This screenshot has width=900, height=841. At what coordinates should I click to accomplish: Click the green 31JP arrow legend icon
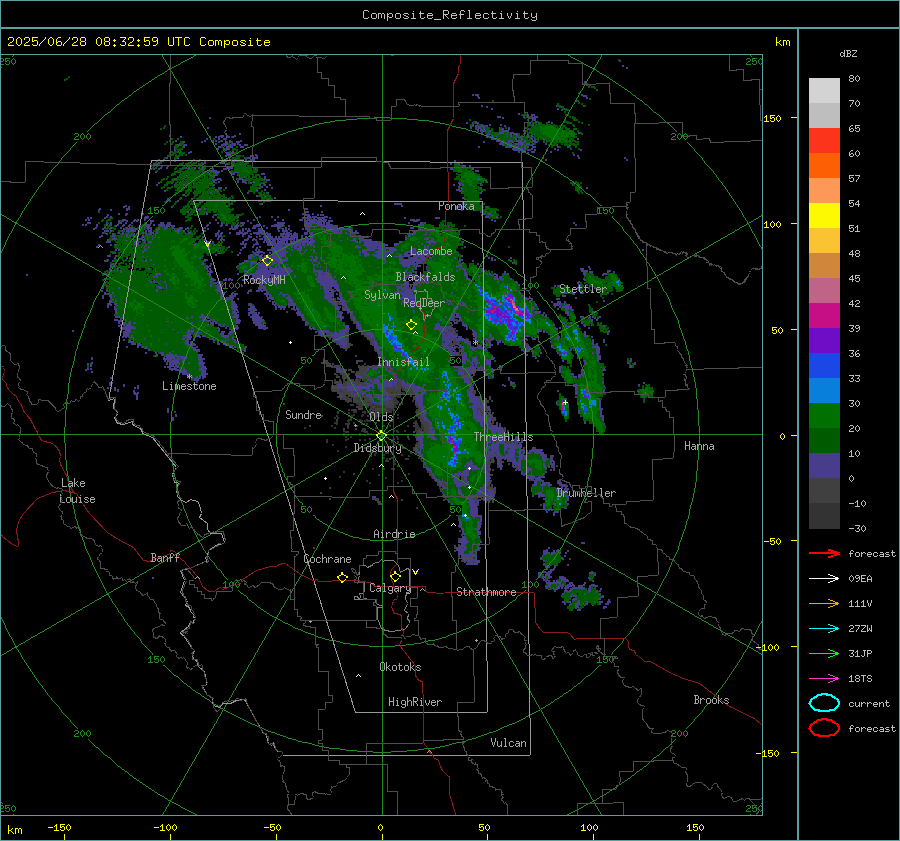pyautogui.click(x=824, y=653)
